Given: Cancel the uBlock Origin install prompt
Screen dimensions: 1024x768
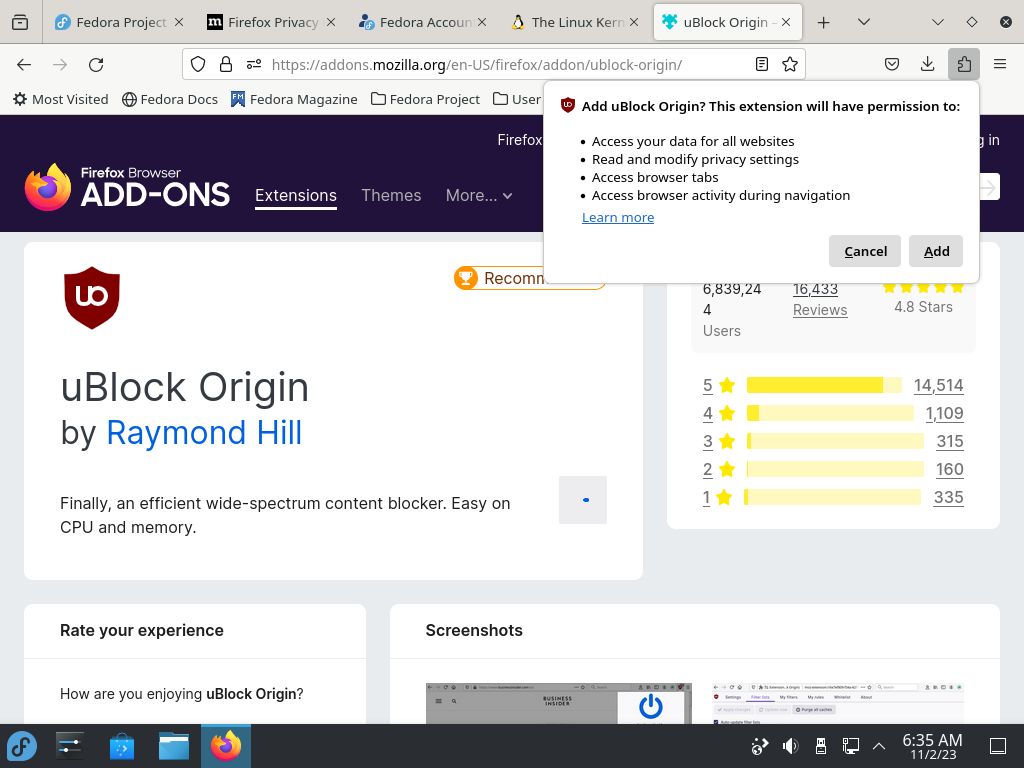Looking at the screenshot, I should 865,251.
